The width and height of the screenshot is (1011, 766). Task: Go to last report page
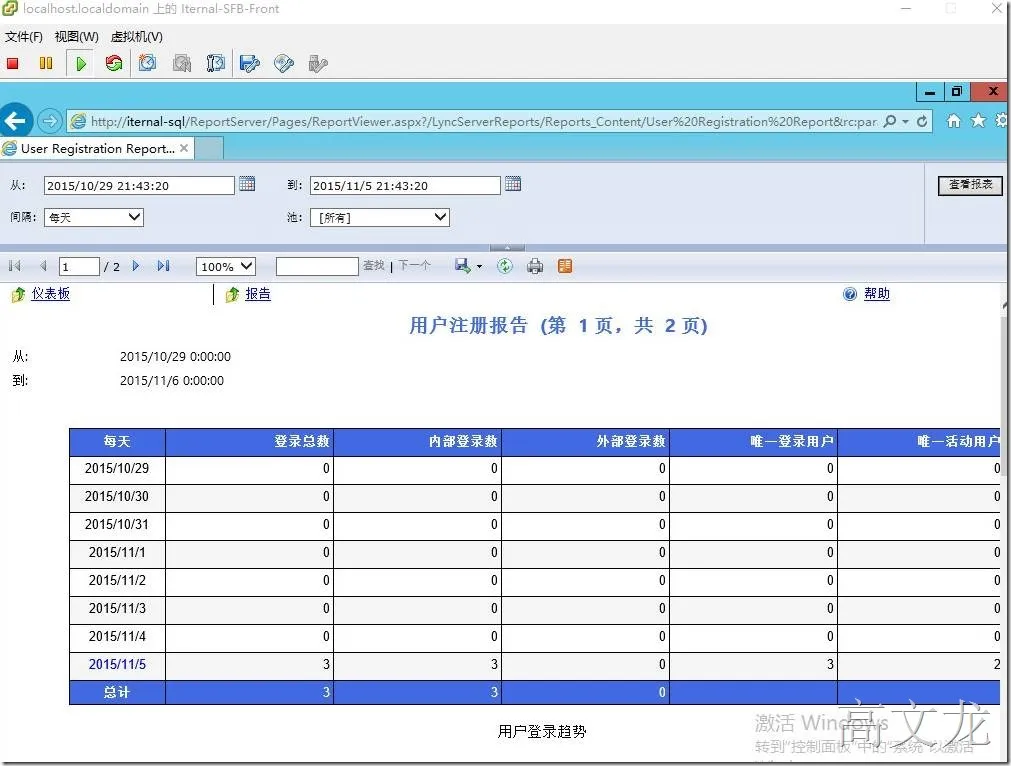pos(163,266)
